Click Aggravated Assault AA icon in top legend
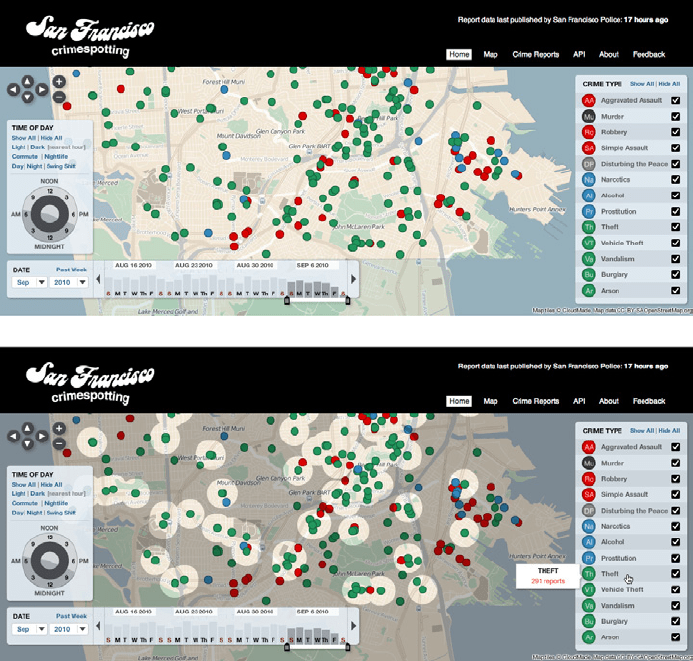693x661 pixels. coord(588,100)
